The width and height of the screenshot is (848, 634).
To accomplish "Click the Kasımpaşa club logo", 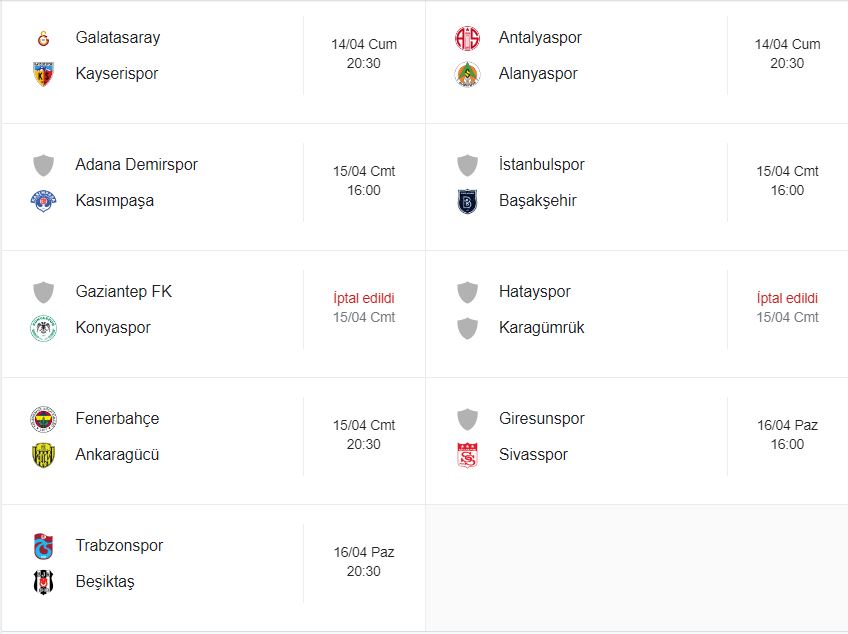I will 43,201.
